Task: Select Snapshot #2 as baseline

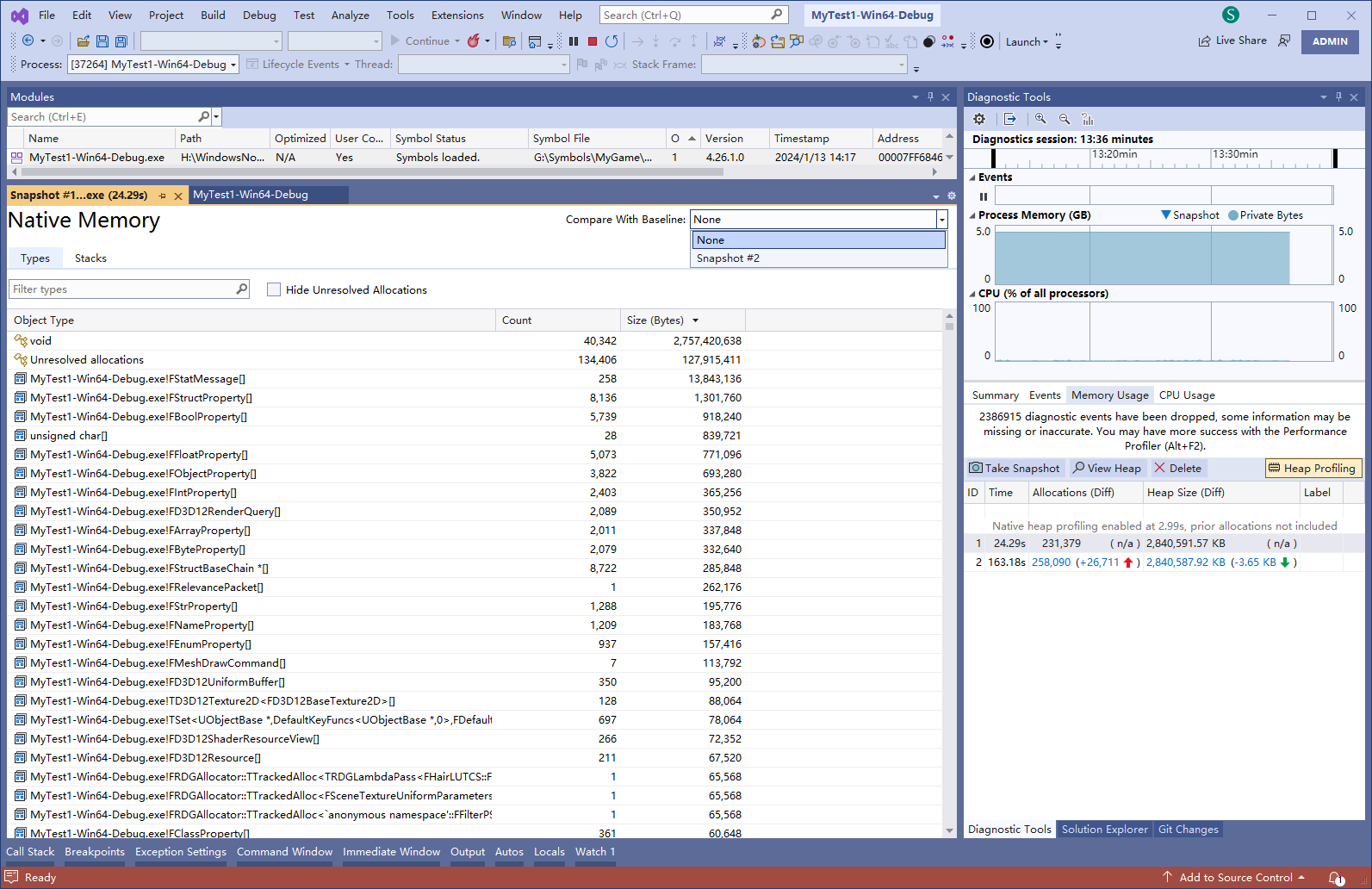Action: (x=818, y=258)
